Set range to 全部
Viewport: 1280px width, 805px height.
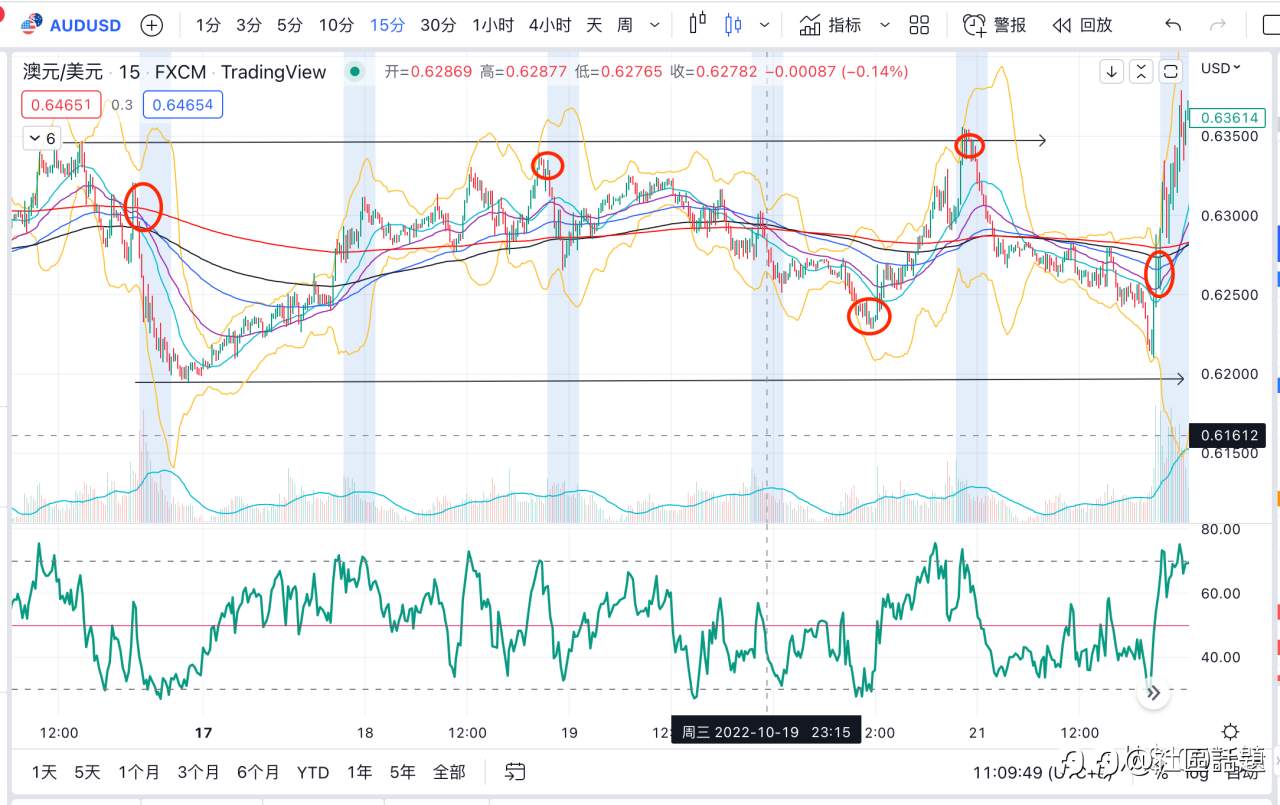(449, 772)
